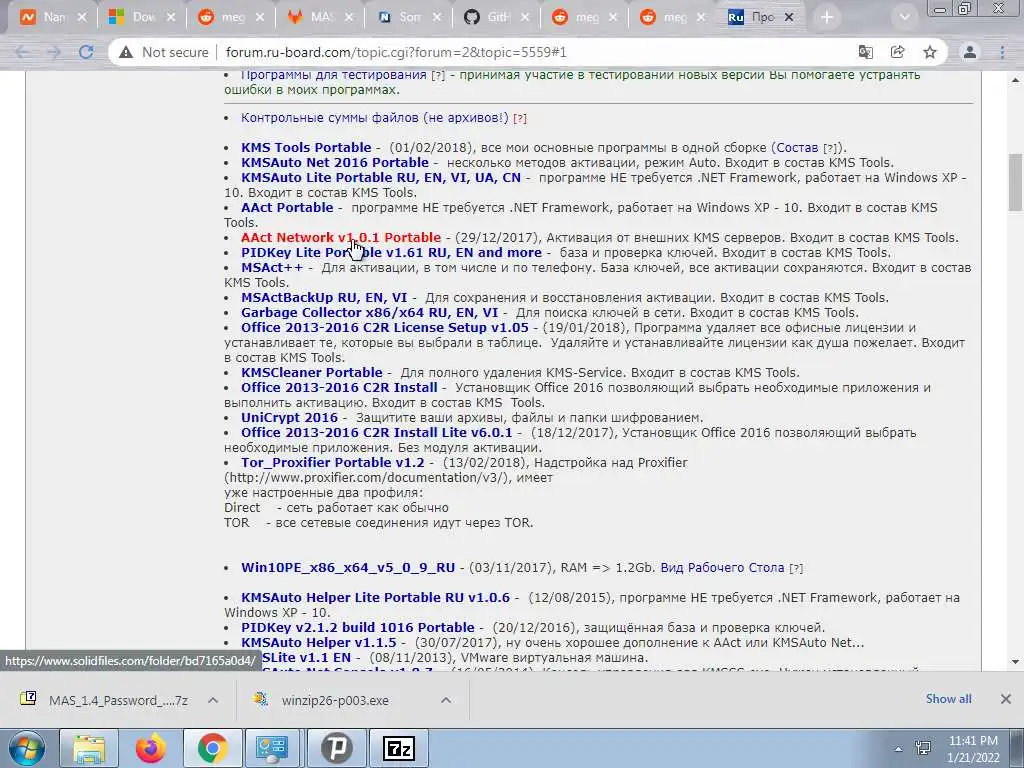The width and height of the screenshot is (1024, 768).
Task: Open the Windows Start menu
Action: tap(26, 748)
